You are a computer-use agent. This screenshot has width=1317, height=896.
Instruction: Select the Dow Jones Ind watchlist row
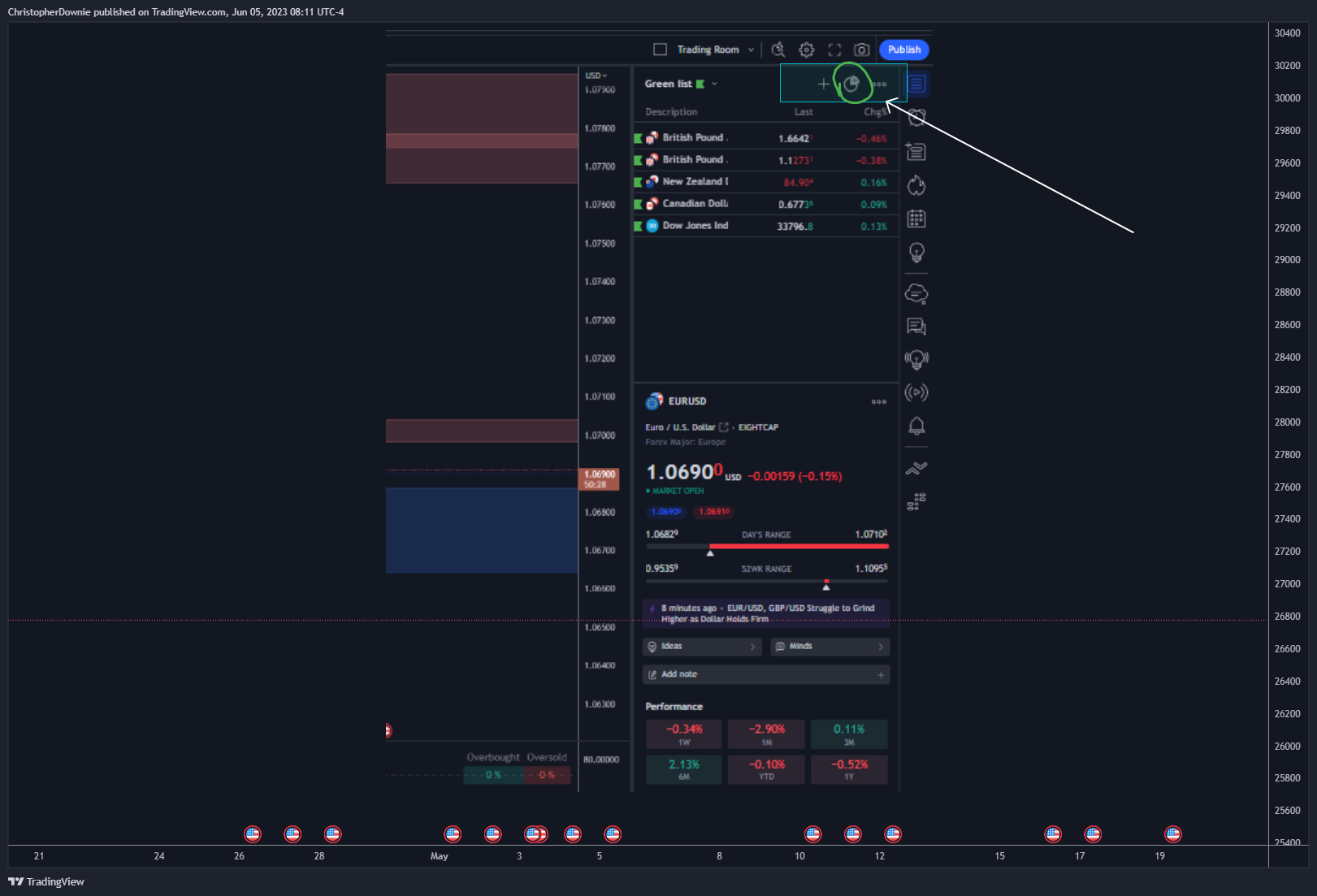pos(766,226)
